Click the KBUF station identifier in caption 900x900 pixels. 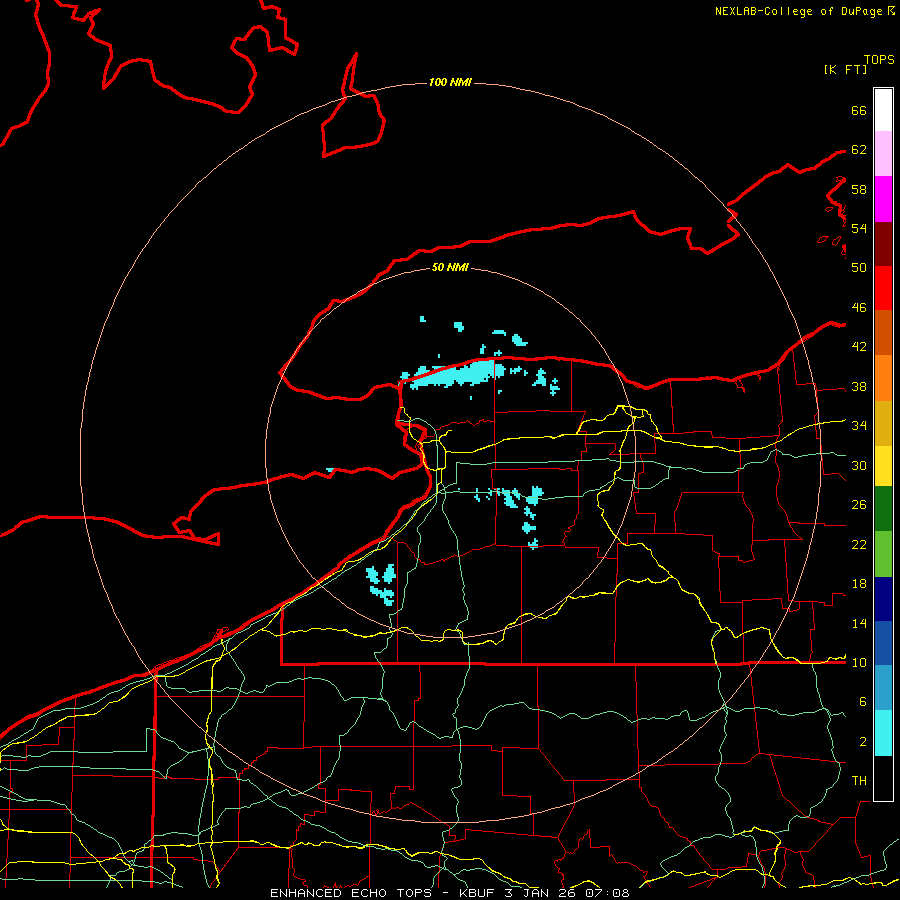[x=478, y=893]
